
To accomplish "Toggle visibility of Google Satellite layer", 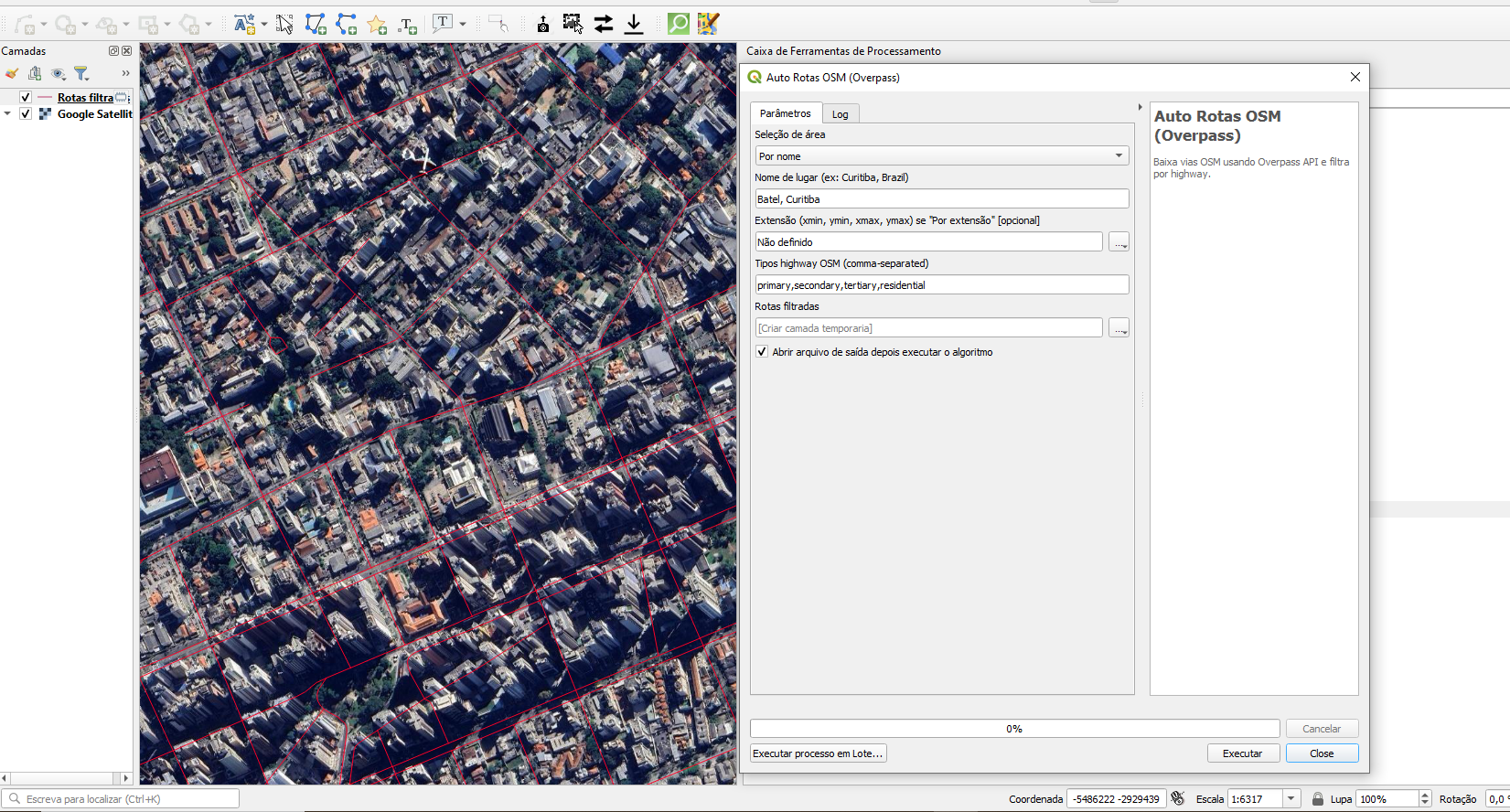I will (26, 114).
